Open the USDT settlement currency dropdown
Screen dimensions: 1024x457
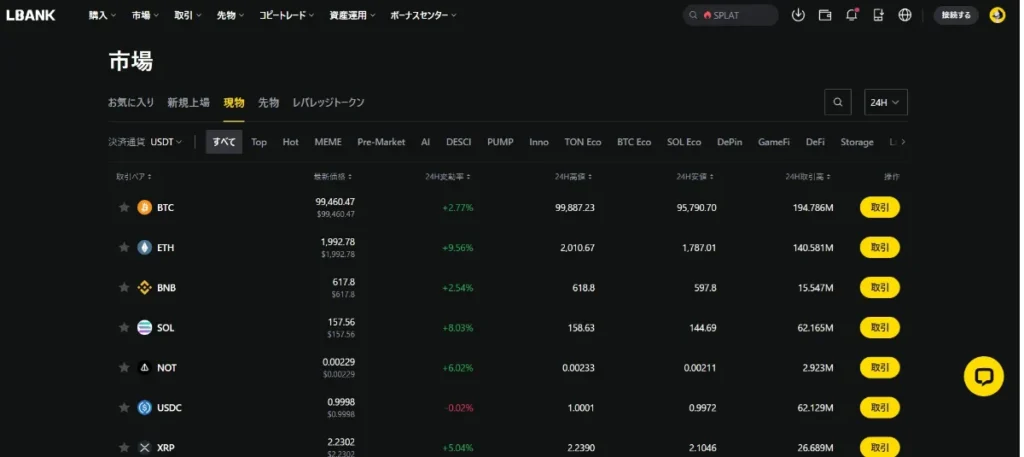pos(166,142)
